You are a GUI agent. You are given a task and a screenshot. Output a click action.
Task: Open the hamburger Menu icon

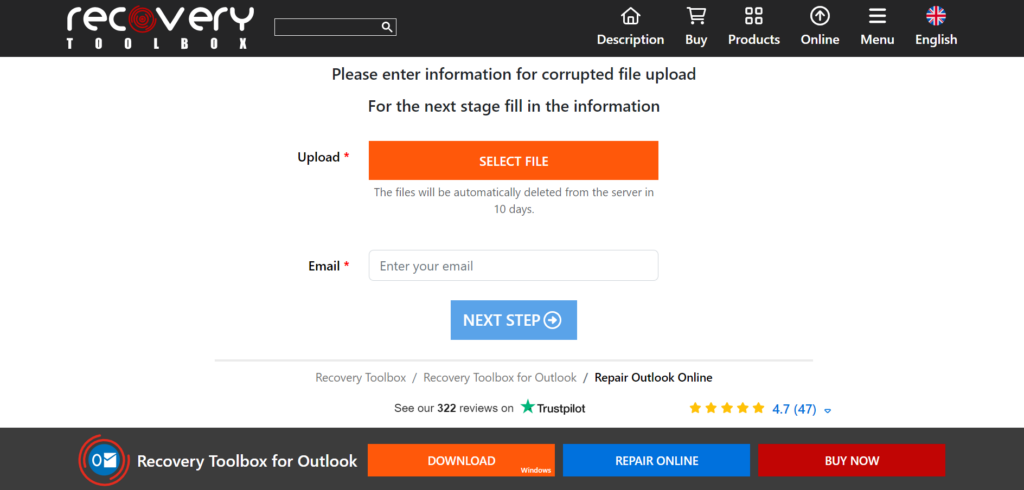point(877,16)
